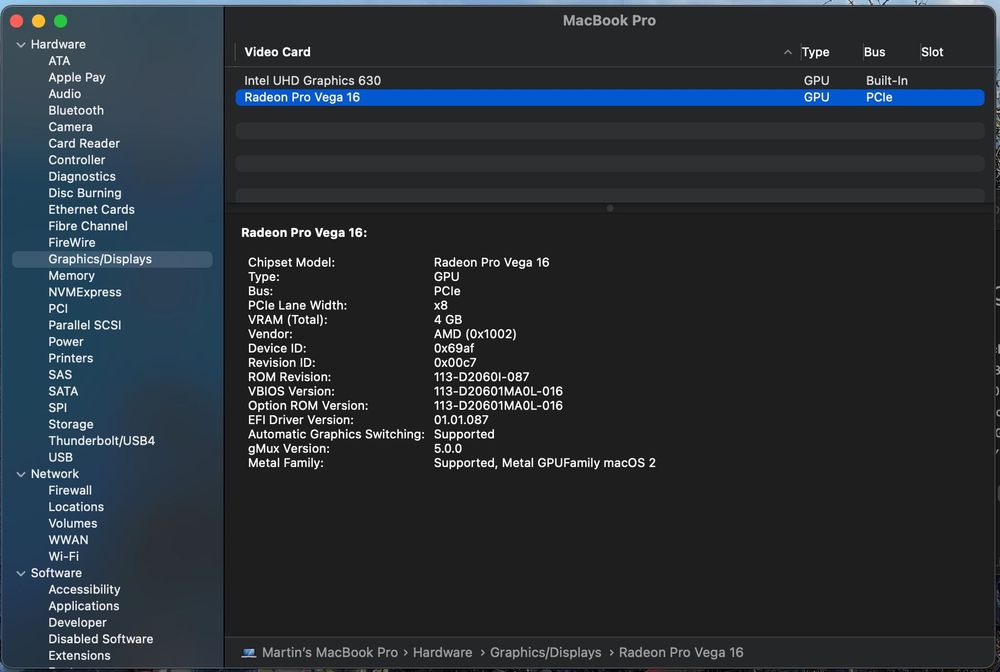The height and width of the screenshot is (672, 1000).
Task: Open Camera in the sidebar
Action: pos(70,128)
